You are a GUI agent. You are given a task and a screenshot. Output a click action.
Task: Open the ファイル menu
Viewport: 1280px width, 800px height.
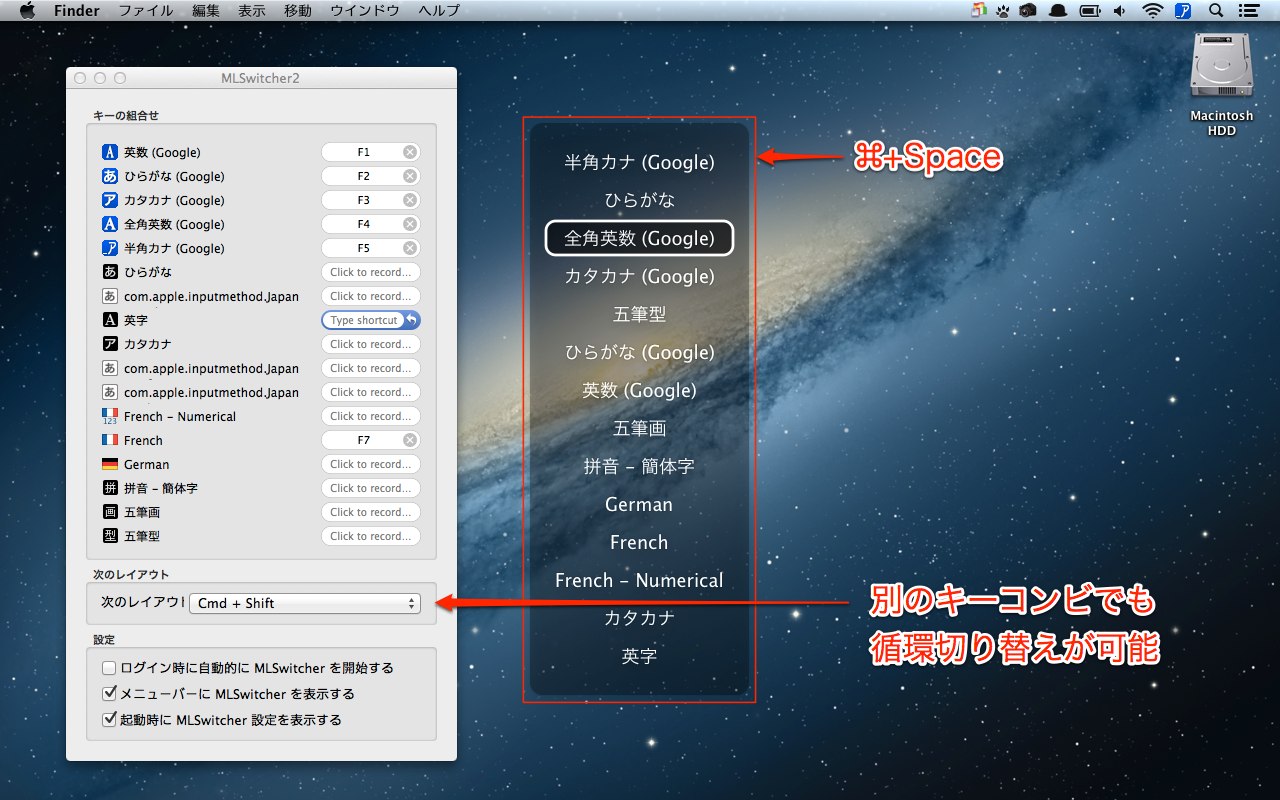pos(145,11)
